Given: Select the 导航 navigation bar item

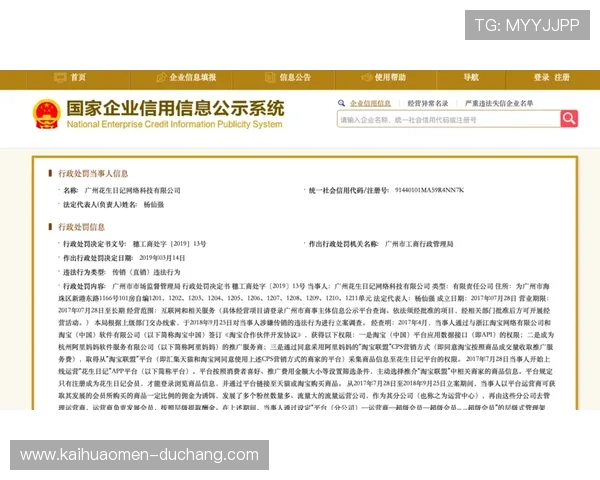Looking at the screenshot, I should 471,78.
